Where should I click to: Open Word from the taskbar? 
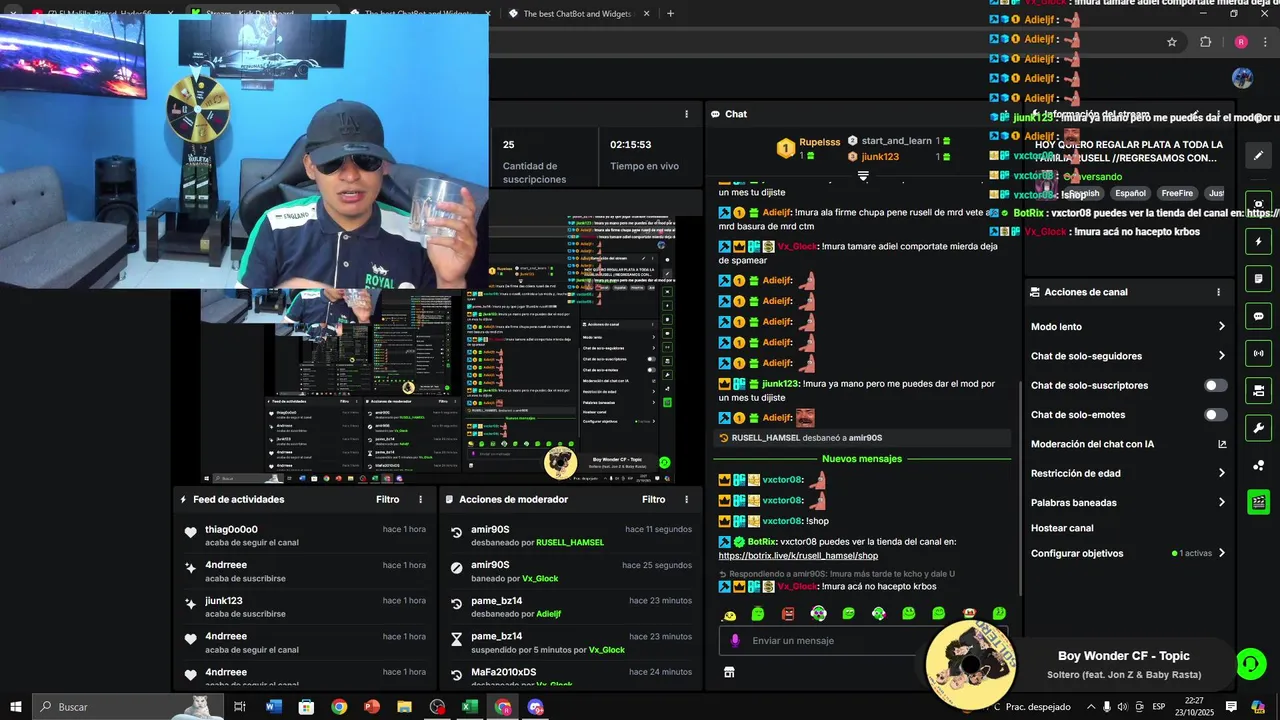coord(274,707)
